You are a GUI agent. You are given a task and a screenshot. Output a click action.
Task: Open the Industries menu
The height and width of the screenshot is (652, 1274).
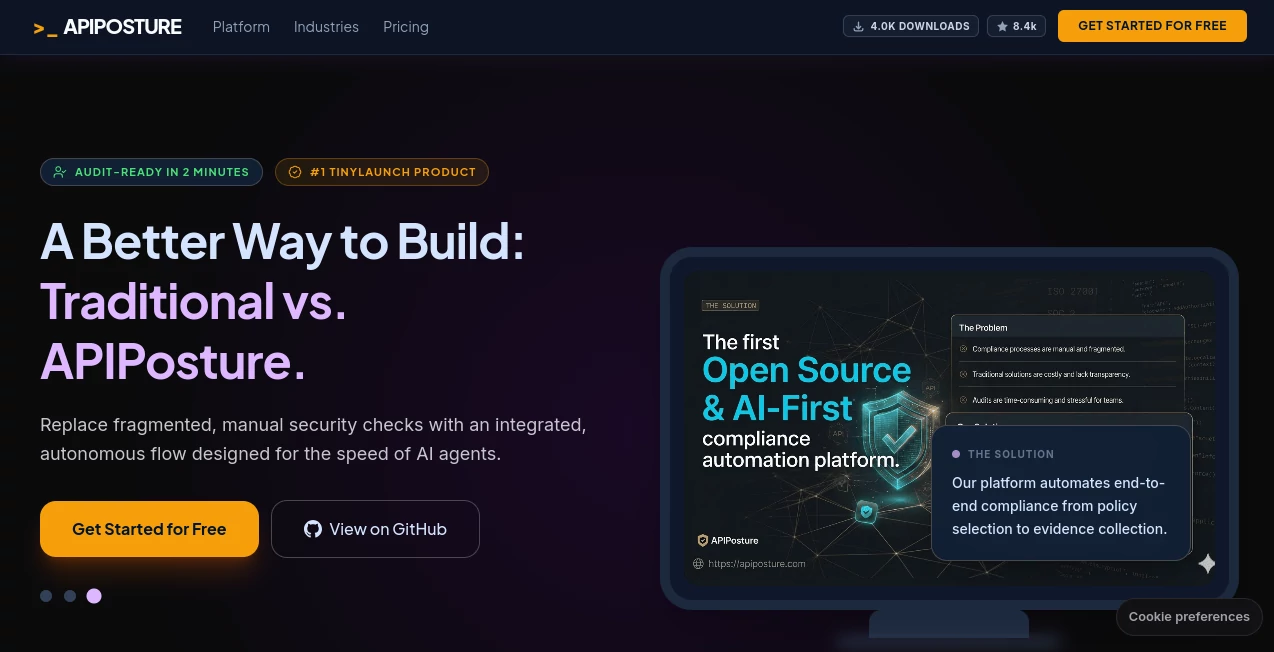[x=326, y=27]
